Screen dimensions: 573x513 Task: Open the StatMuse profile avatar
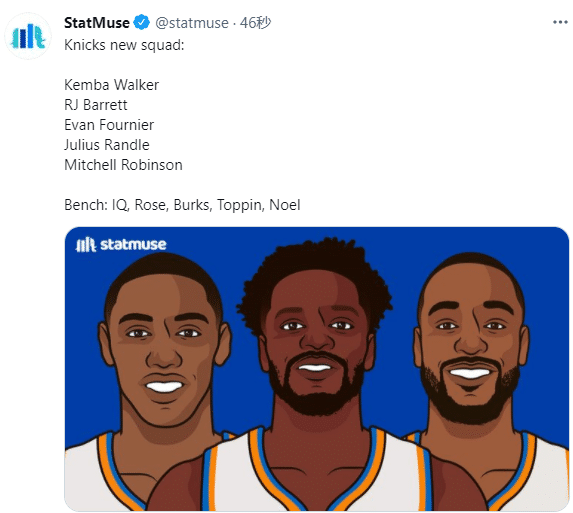(28, 36)
